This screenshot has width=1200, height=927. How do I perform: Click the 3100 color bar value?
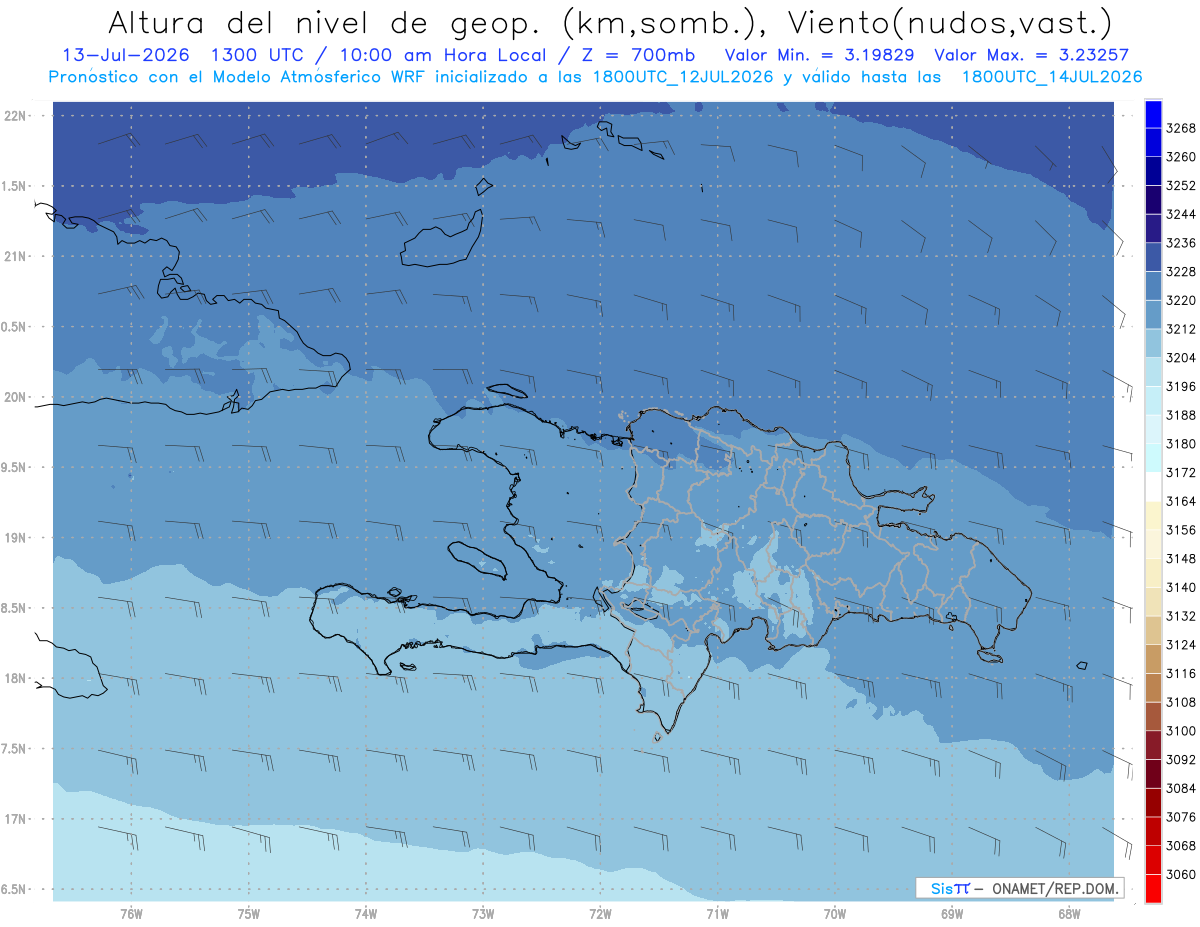pos(1181,731)
